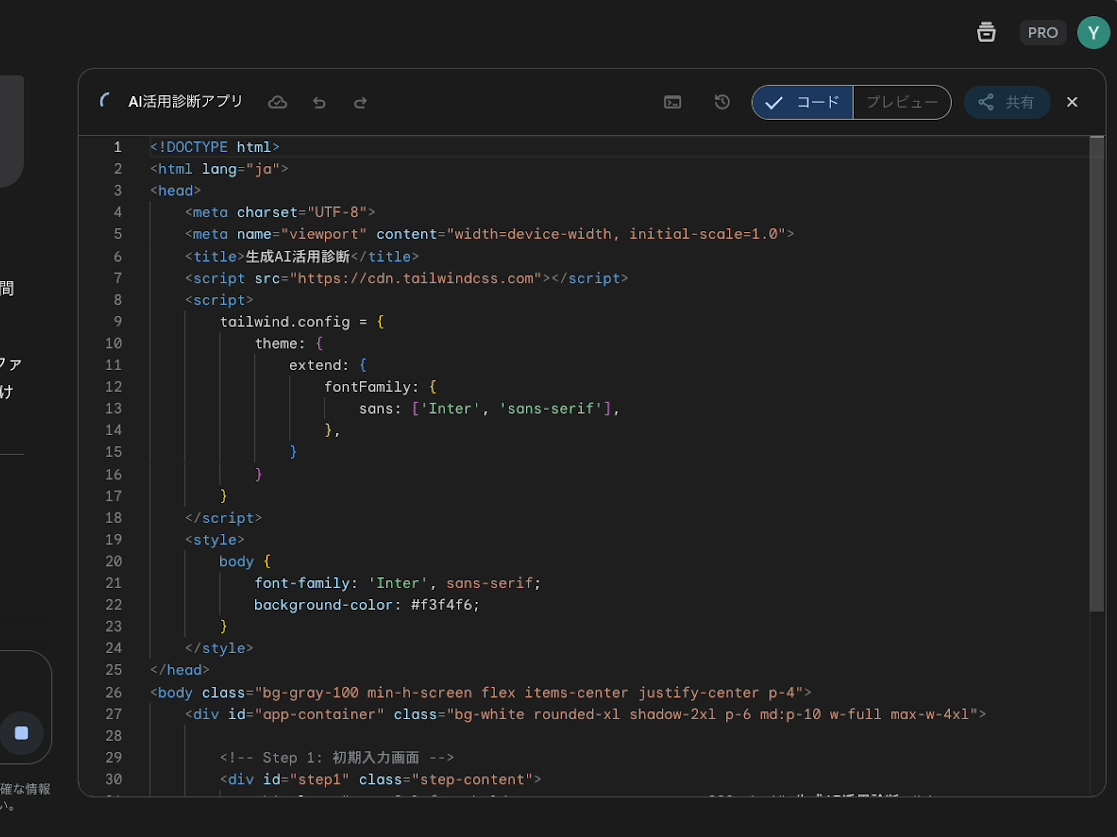Click the stacked tray icon beside PRO
1117x837 pixels.
pyautogui.click(x=986, y=33)
